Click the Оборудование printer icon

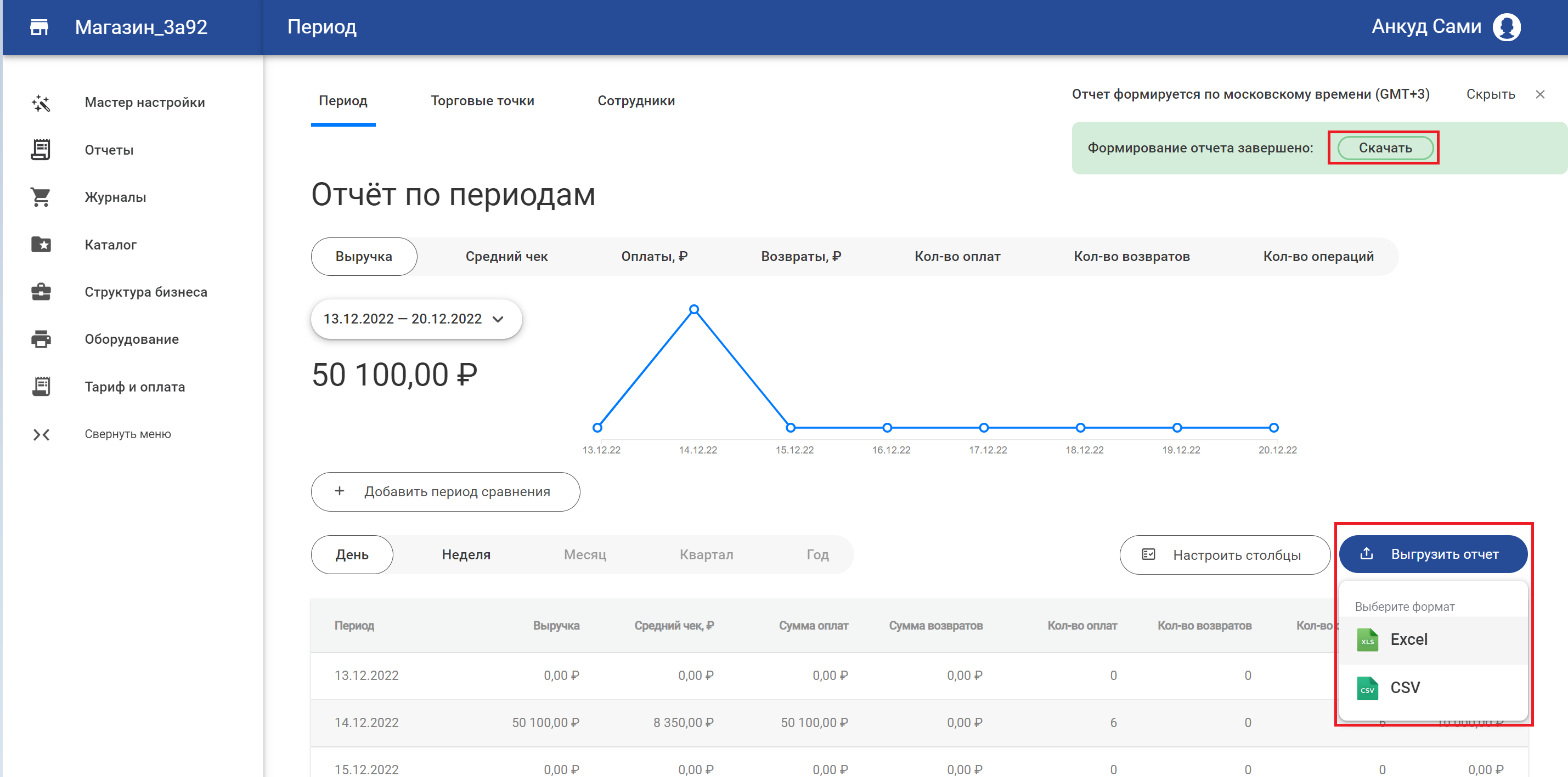tap(41, 339)
